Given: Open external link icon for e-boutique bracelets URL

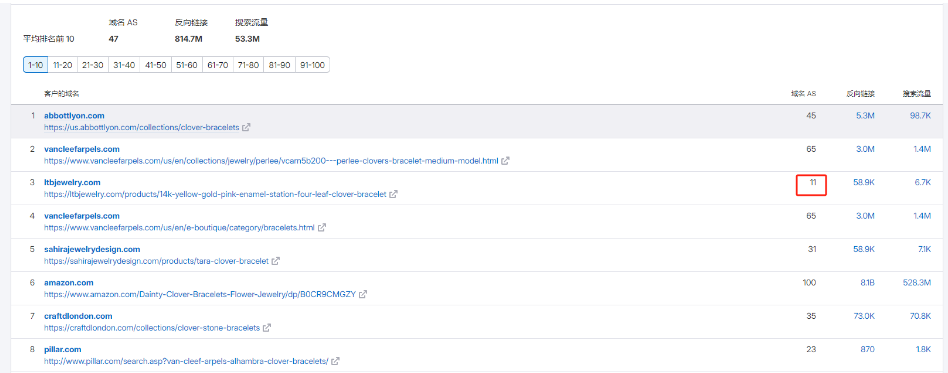Looking at the screenshot, I should click(322, 228).
